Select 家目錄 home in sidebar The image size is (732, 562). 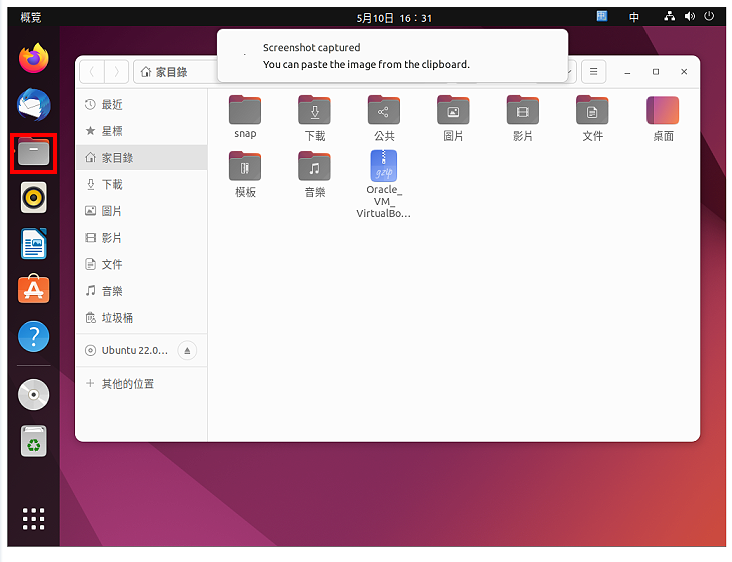[141, 158]
